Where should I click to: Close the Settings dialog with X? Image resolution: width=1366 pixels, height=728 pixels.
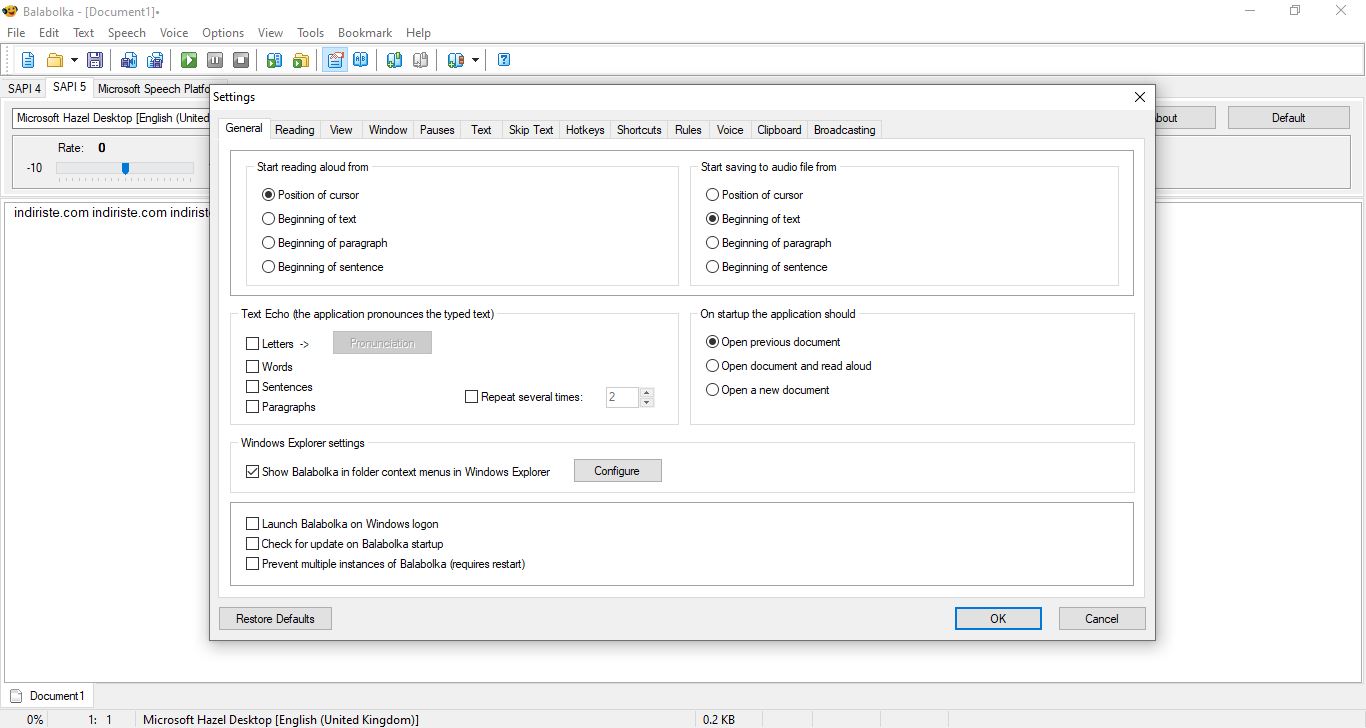[x=1139, y=97]
